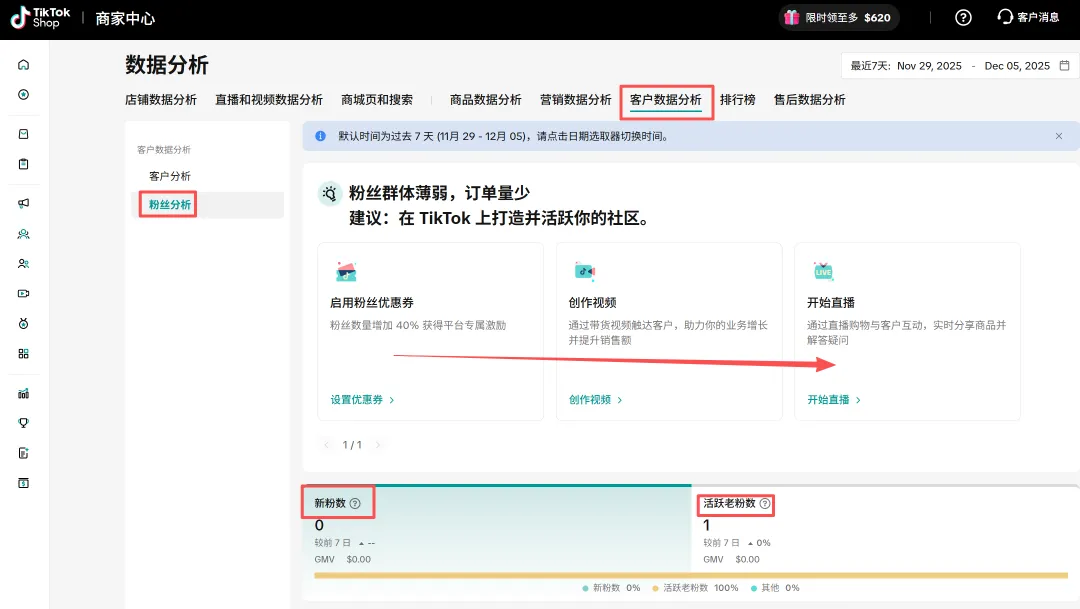Click the help icon beside 活跃老粉数
This screenshot has height=609, width=1080.
pyautogui.click(x=765, y=503)
